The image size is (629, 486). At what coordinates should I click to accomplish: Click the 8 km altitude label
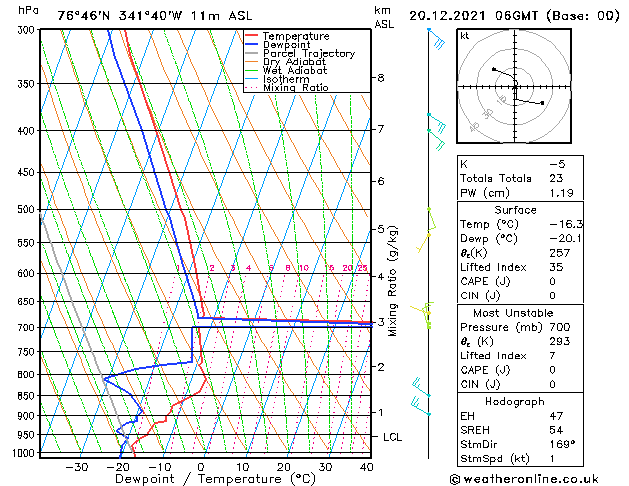[381, 78]
